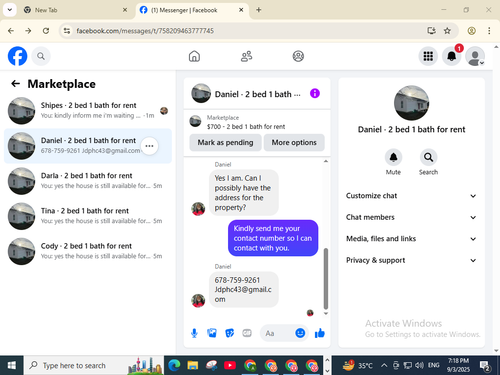Toggle the purple conversation information icon
The height and width of the screenshot is (375, 500).
click(x=315, y=93)
